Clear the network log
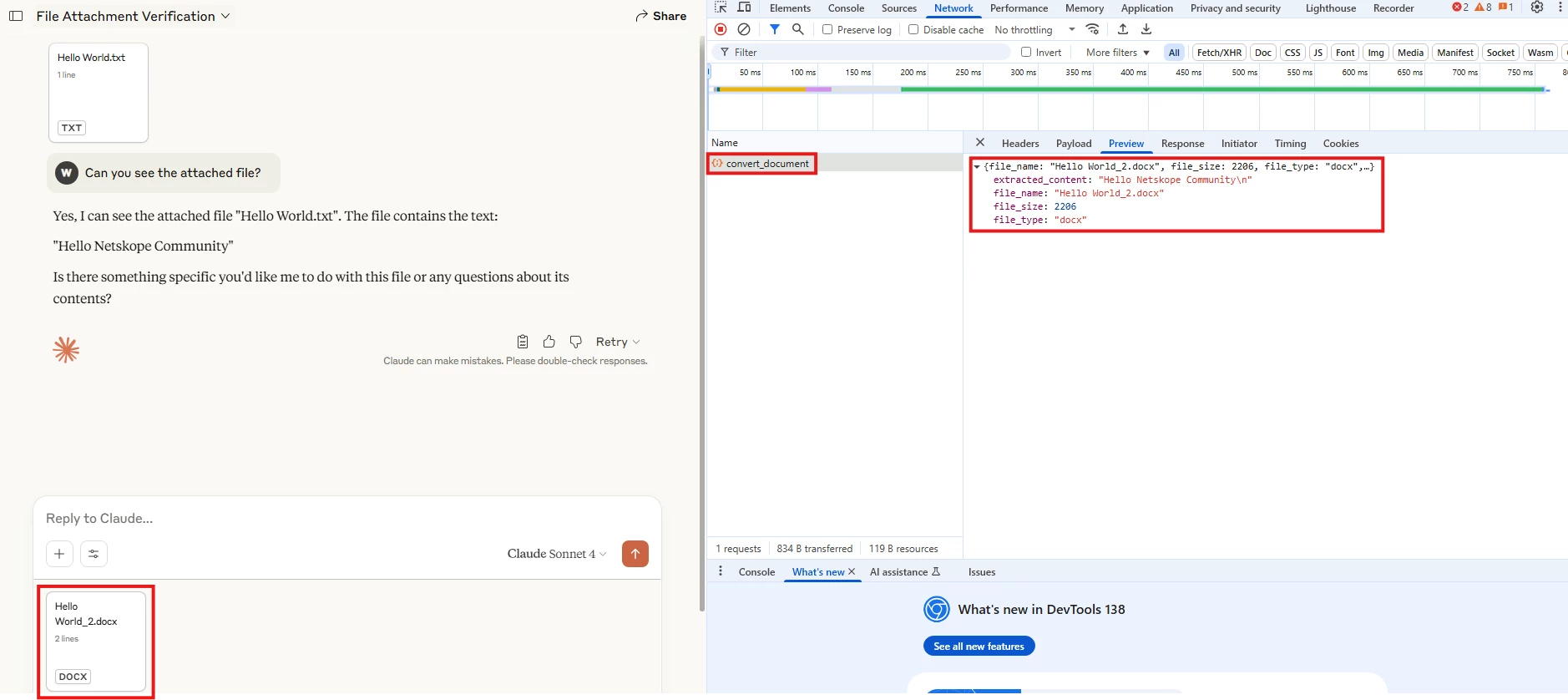The width and height of the screenshot is (1568, 700). pos(744,29)
